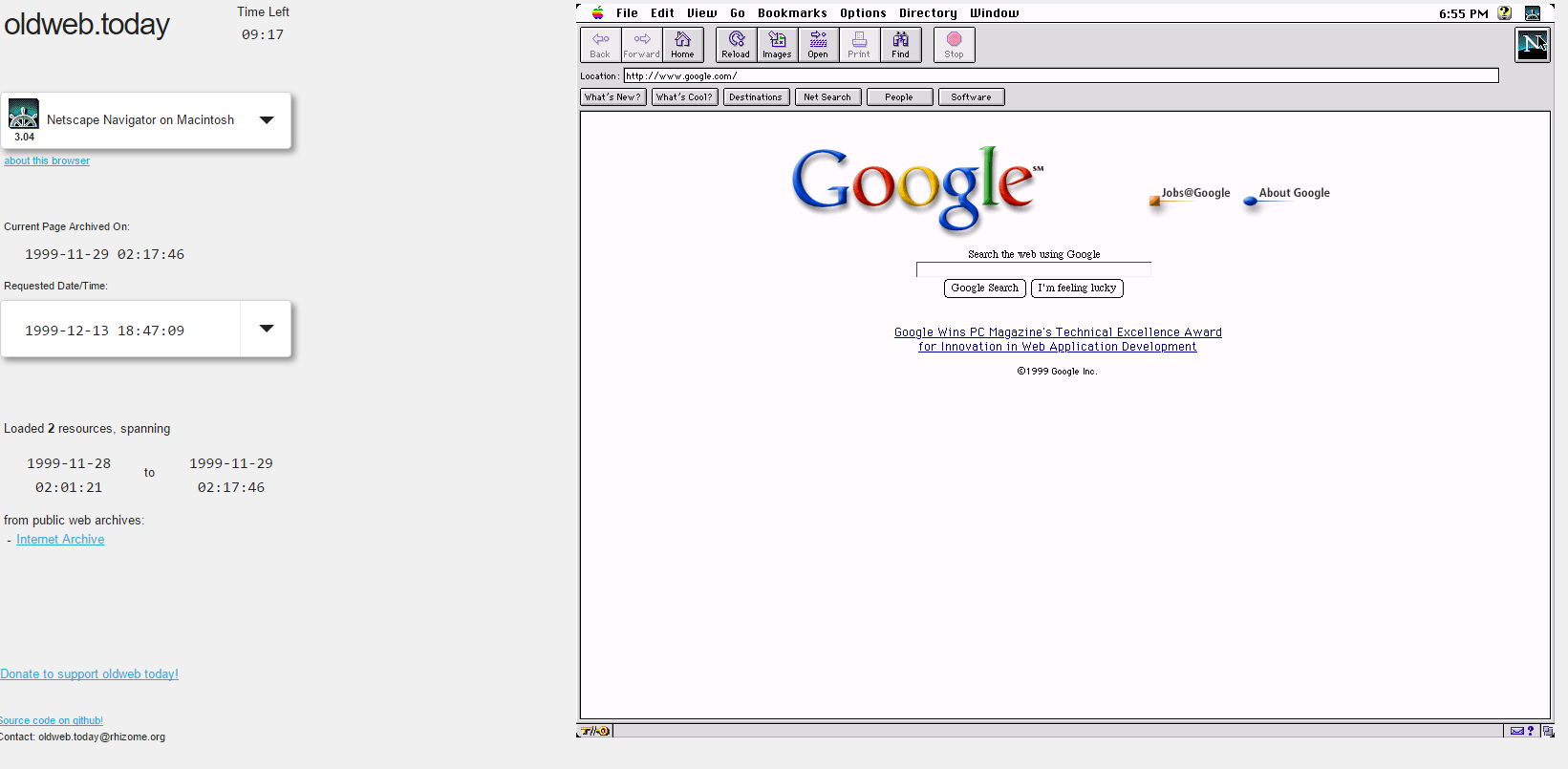
Task: Open the Bookmarks menu
Action: [792, 13]
